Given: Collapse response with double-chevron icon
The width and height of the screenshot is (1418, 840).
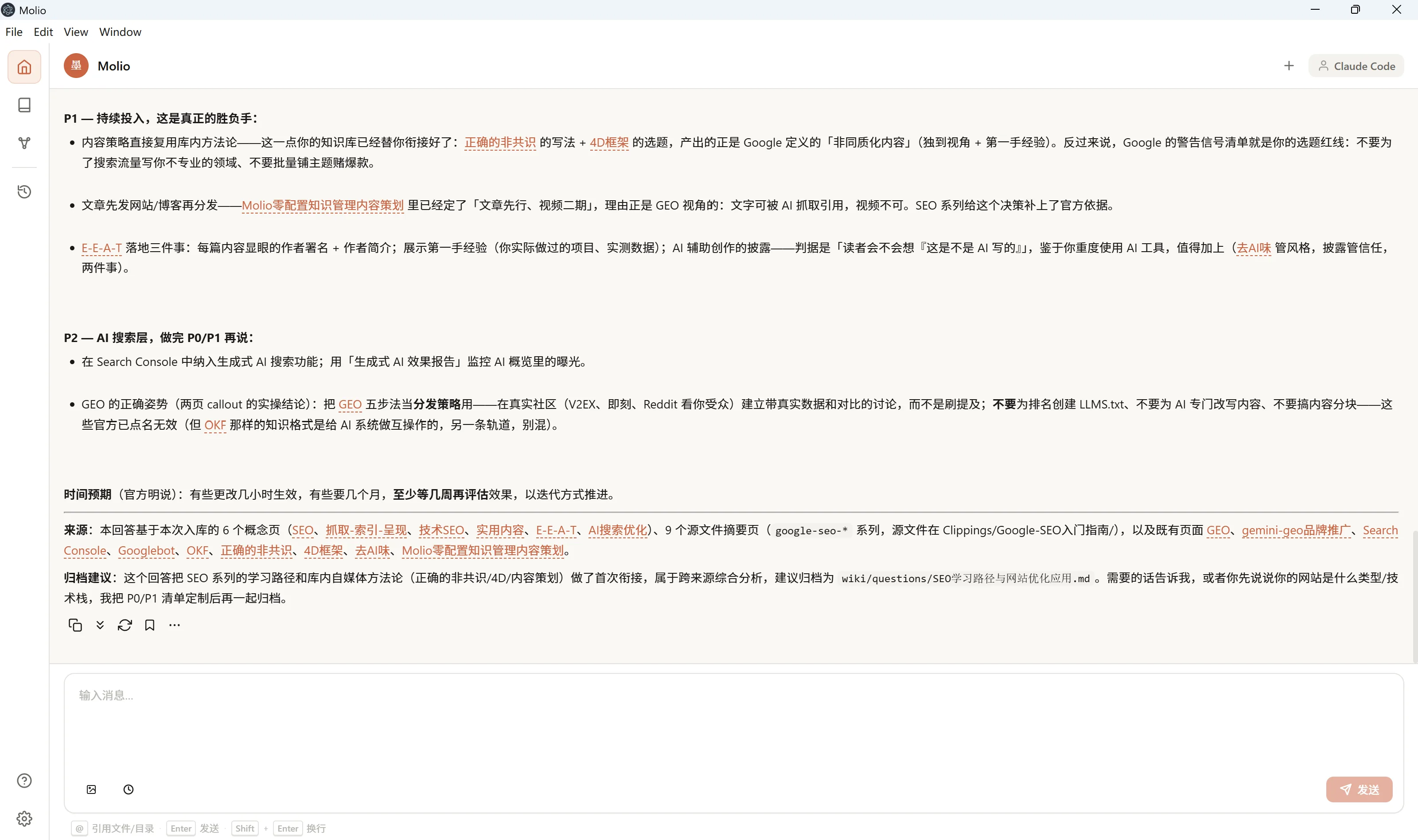Looking at the screenshot, I should point(100,625).
